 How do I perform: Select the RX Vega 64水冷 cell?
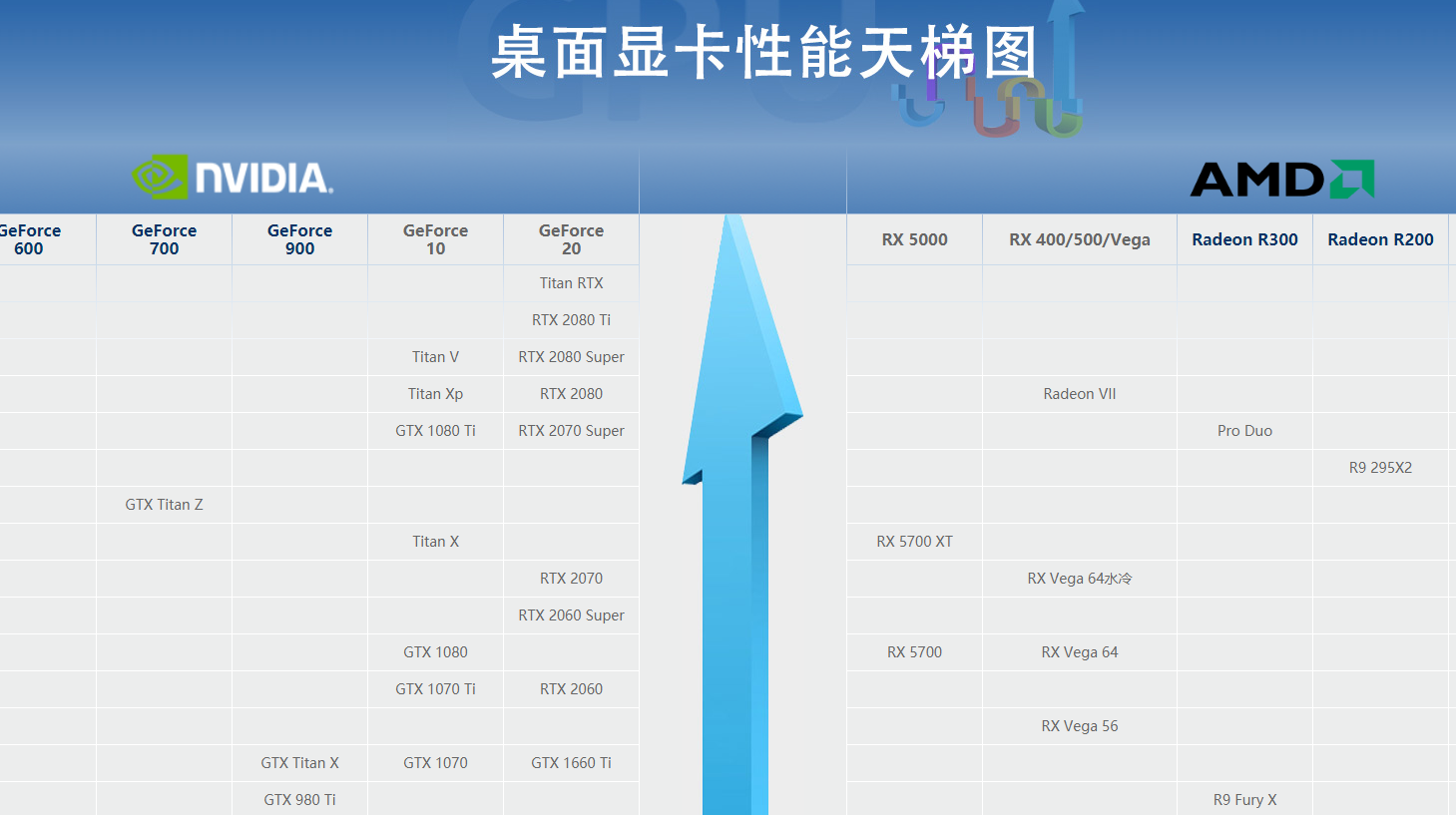(1080, 579)
